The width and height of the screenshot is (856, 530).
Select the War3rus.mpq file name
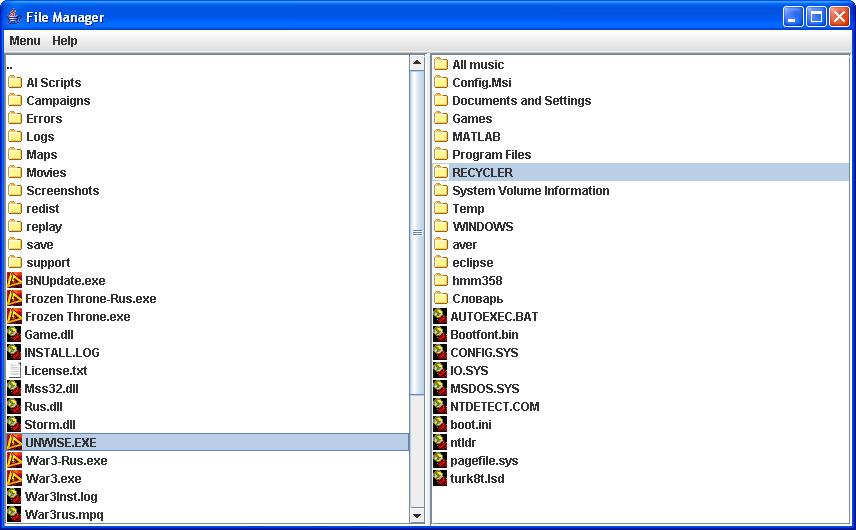[64, 515]
